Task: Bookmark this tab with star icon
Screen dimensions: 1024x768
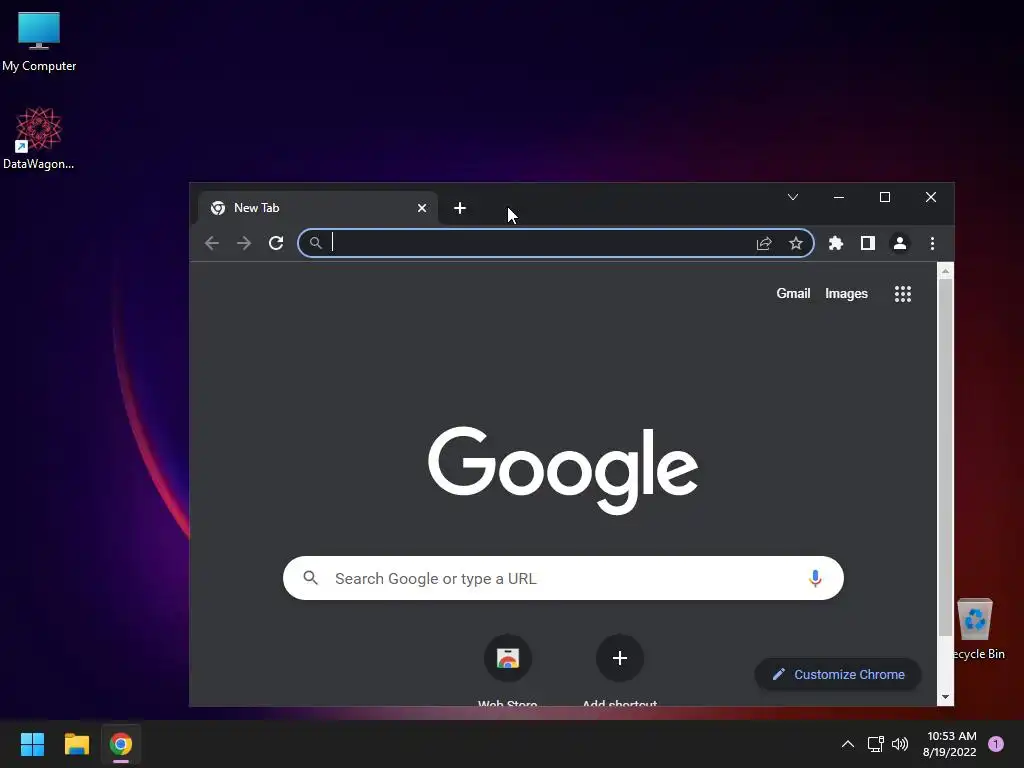Action: click(x=795, y=244)
